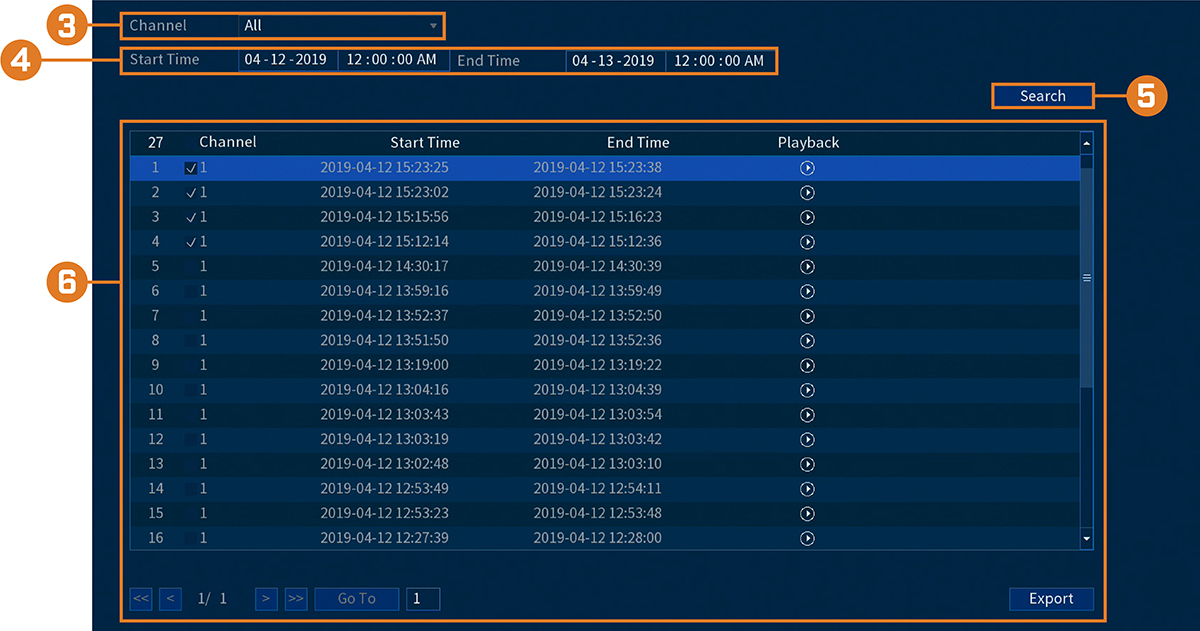Play the recording starting at 13:51:50
Viewport: 1200px width, 631px height.
point(807,341)
